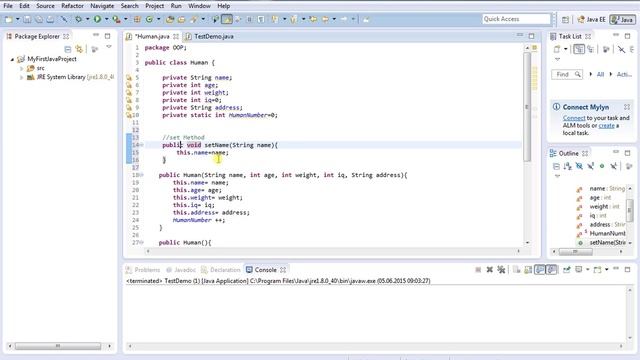
Task: Click Back navigation arrow in toolbar
Action: pos(325,19)
